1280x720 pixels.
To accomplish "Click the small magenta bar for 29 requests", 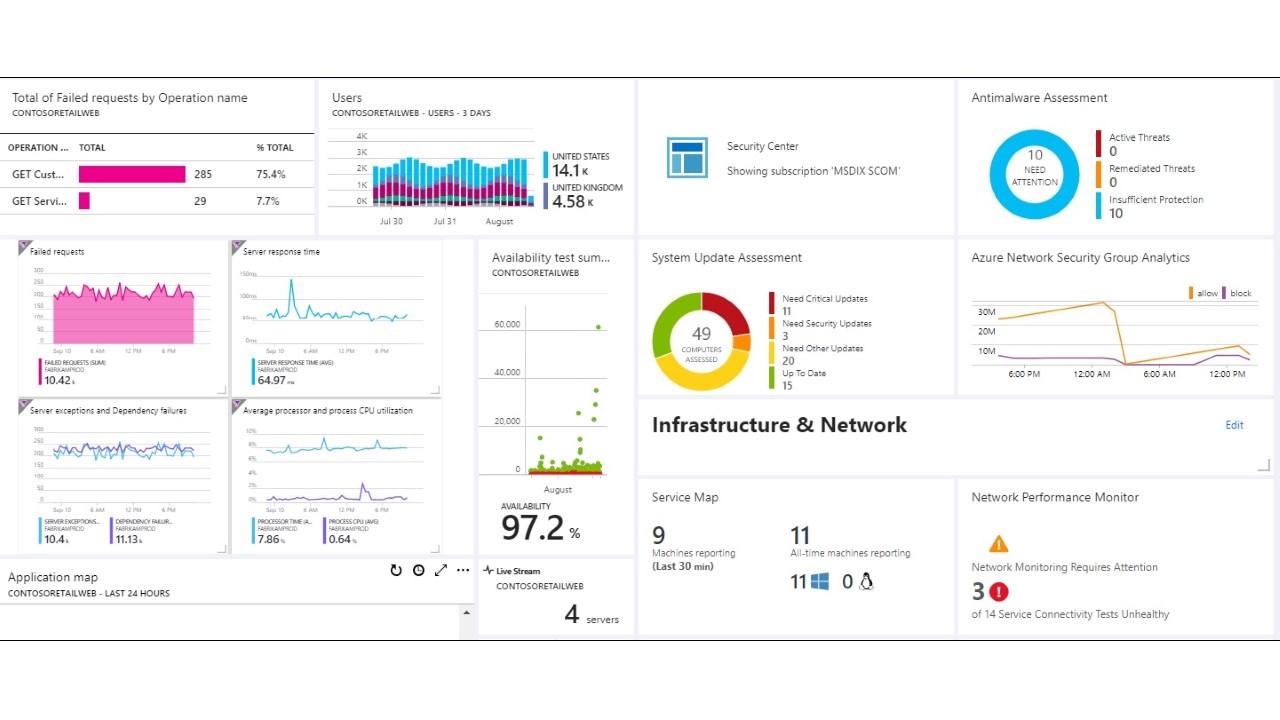I will [x=84, y=201].
